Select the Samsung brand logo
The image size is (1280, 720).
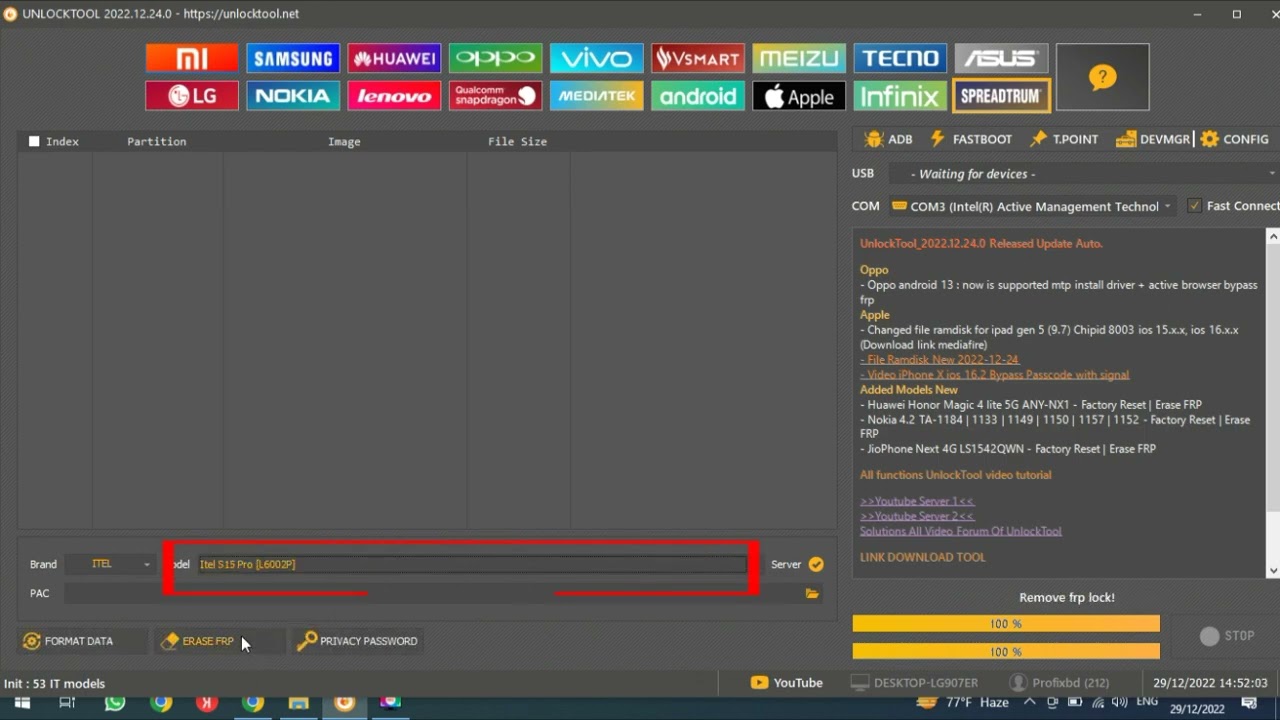(x=293, y=58)
